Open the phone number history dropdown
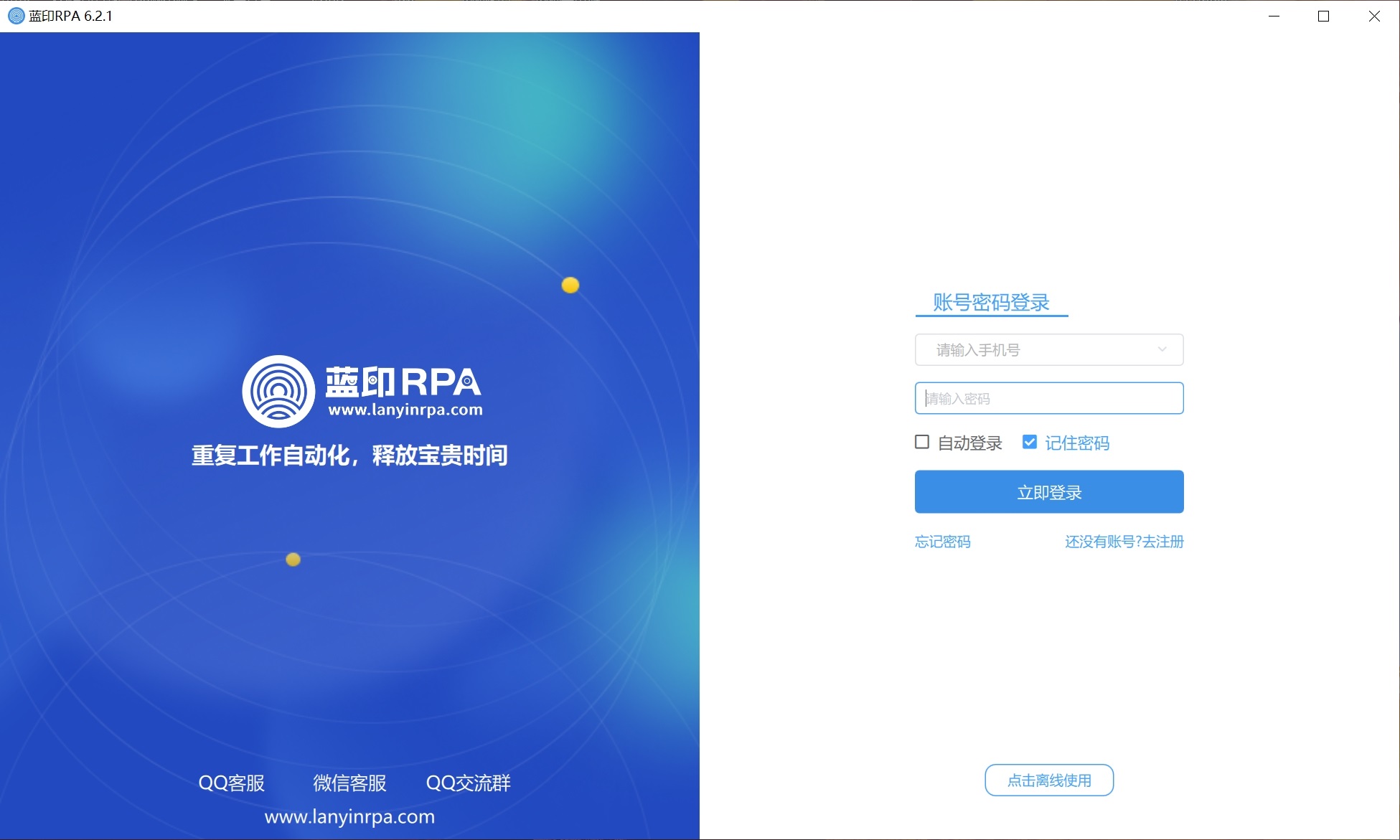 [x=1161, y=349]
